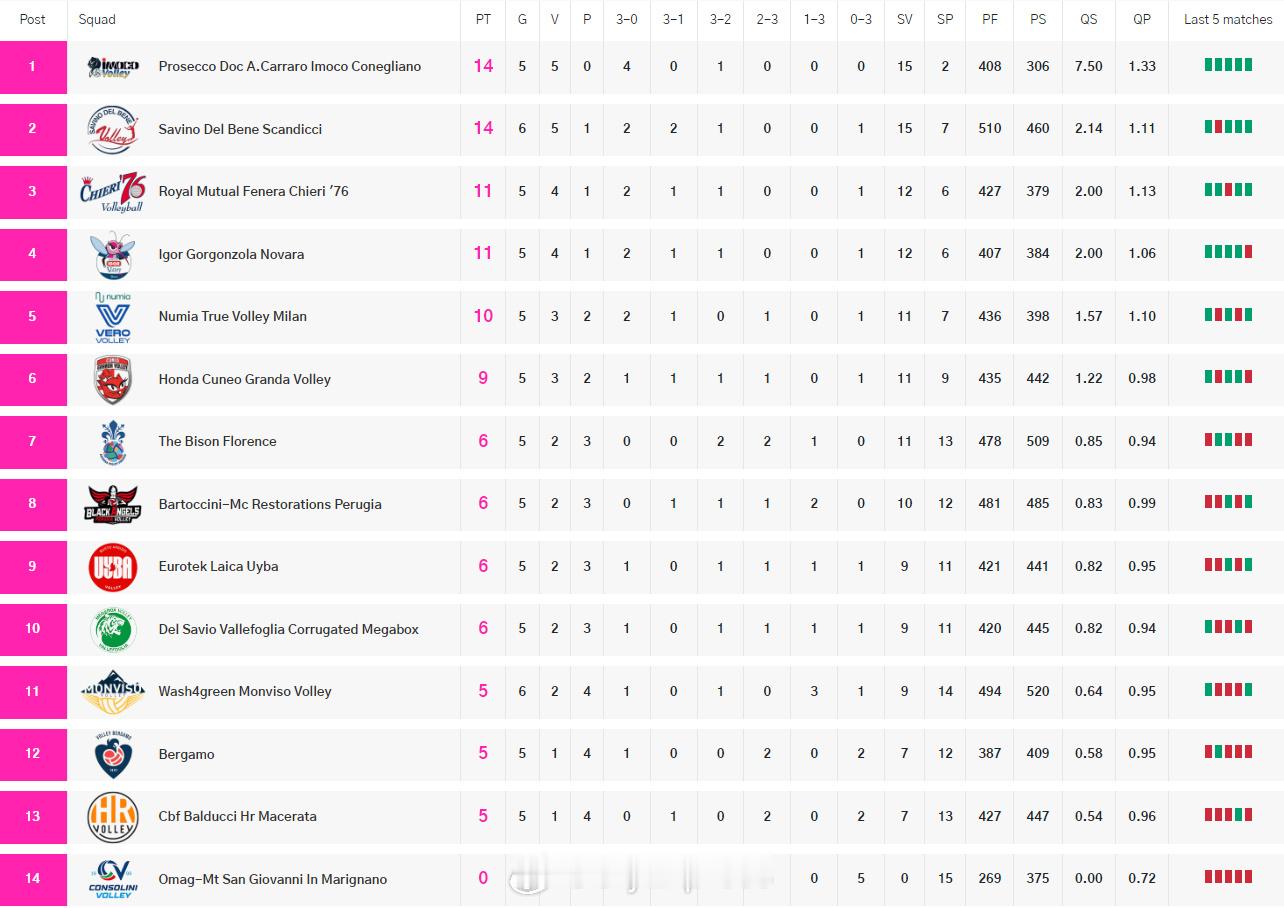Select Cbf Balducci Hr Macerata name

[237, 816]
